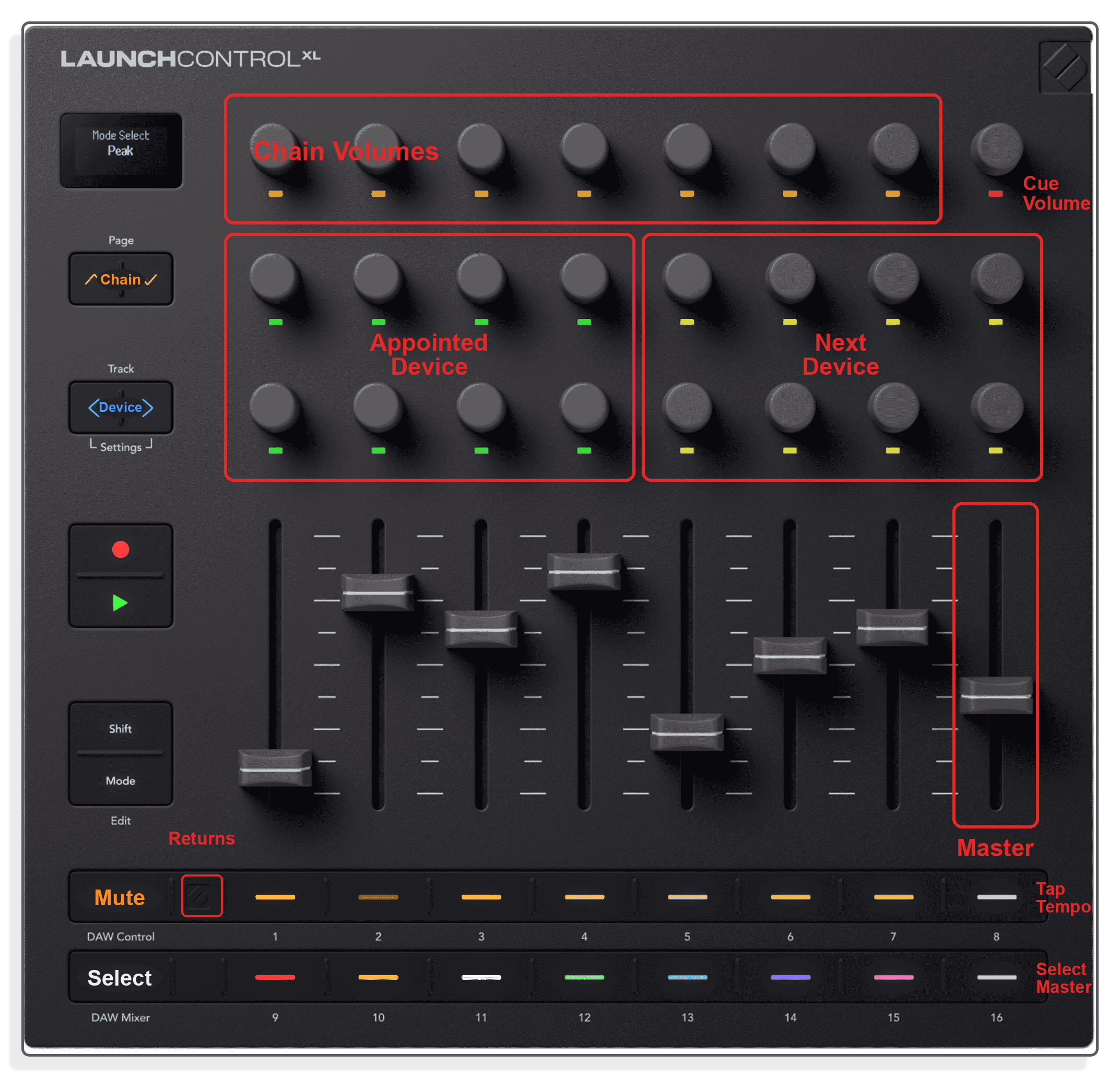Viewport: 1120px width, 1078px height.
Task: Click the green Play button
Action: click(121, 603)
